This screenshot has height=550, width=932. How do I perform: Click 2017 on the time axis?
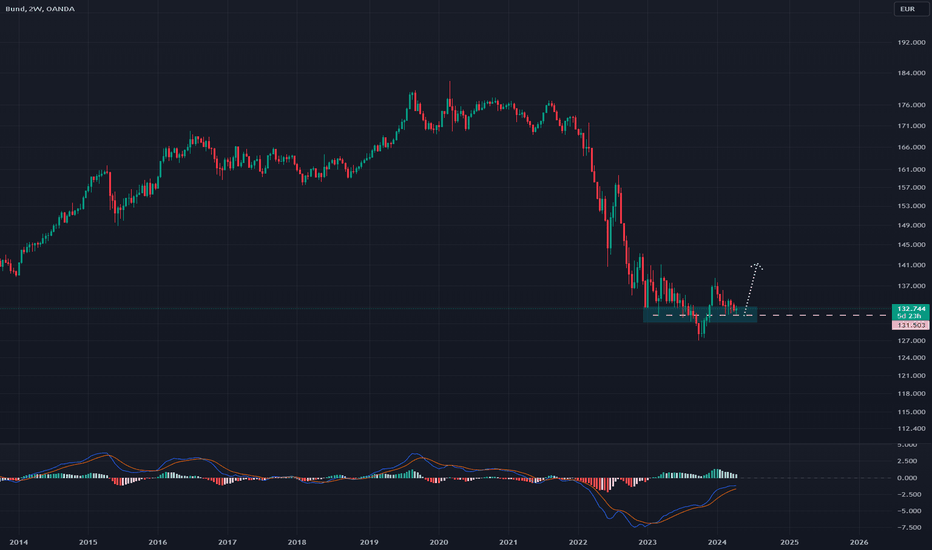click(227, 542)
